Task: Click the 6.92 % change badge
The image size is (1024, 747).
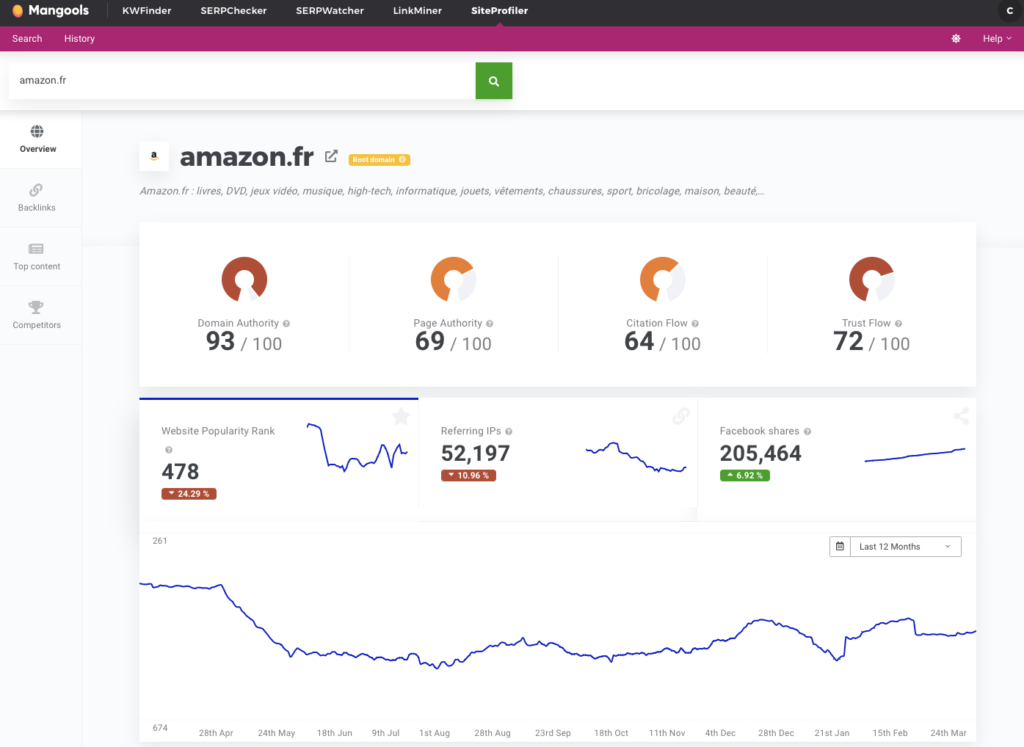Action: point(744,475)
